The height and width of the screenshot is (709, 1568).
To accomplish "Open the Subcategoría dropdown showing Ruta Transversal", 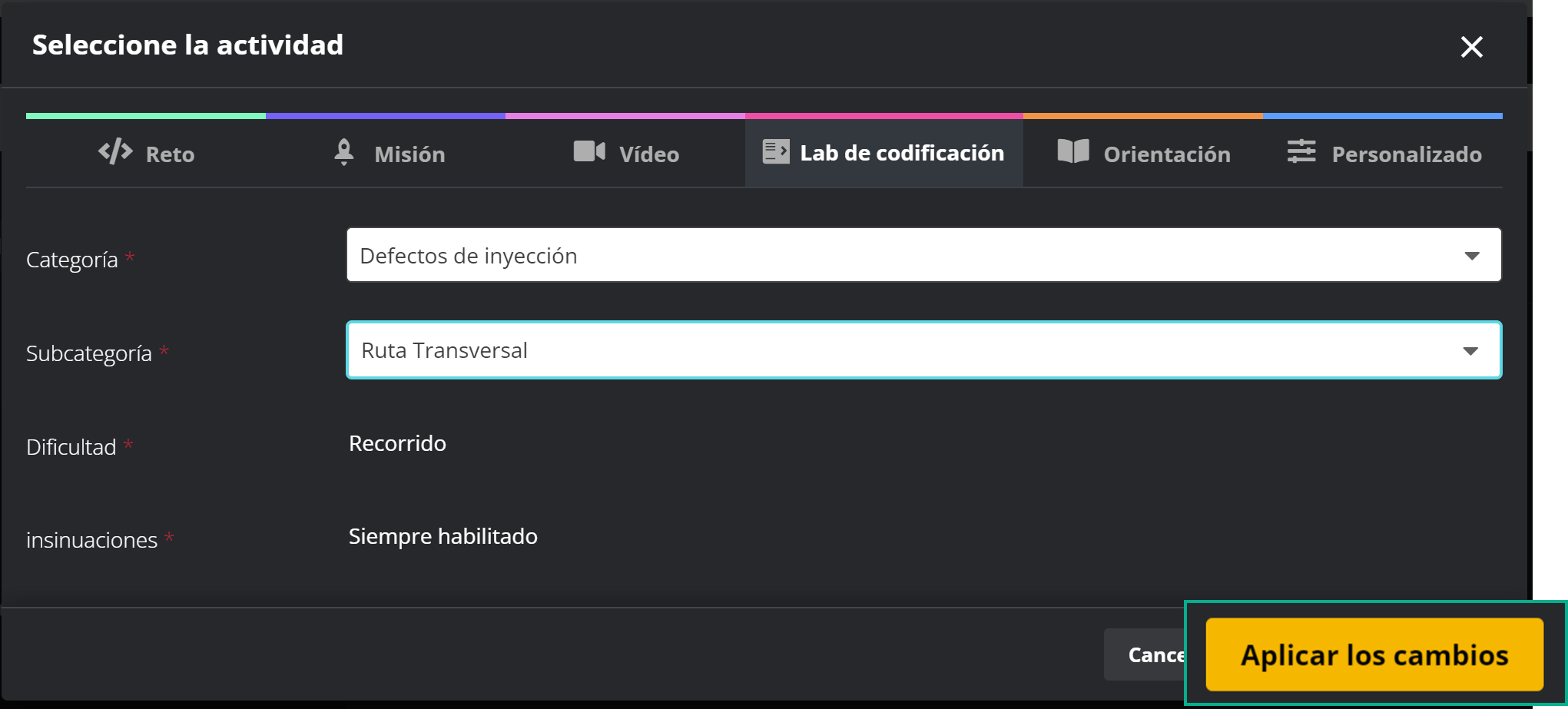I will click(x=923, y=350).
